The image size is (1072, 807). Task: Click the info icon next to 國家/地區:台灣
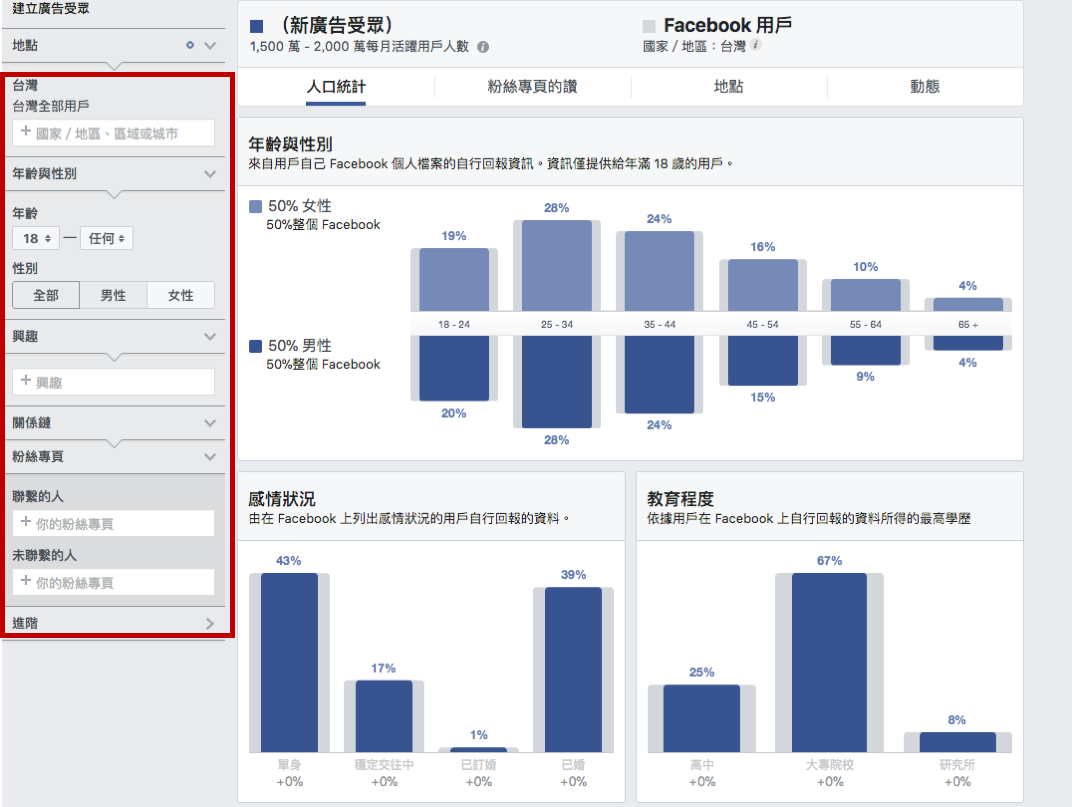tap(756, 45)
